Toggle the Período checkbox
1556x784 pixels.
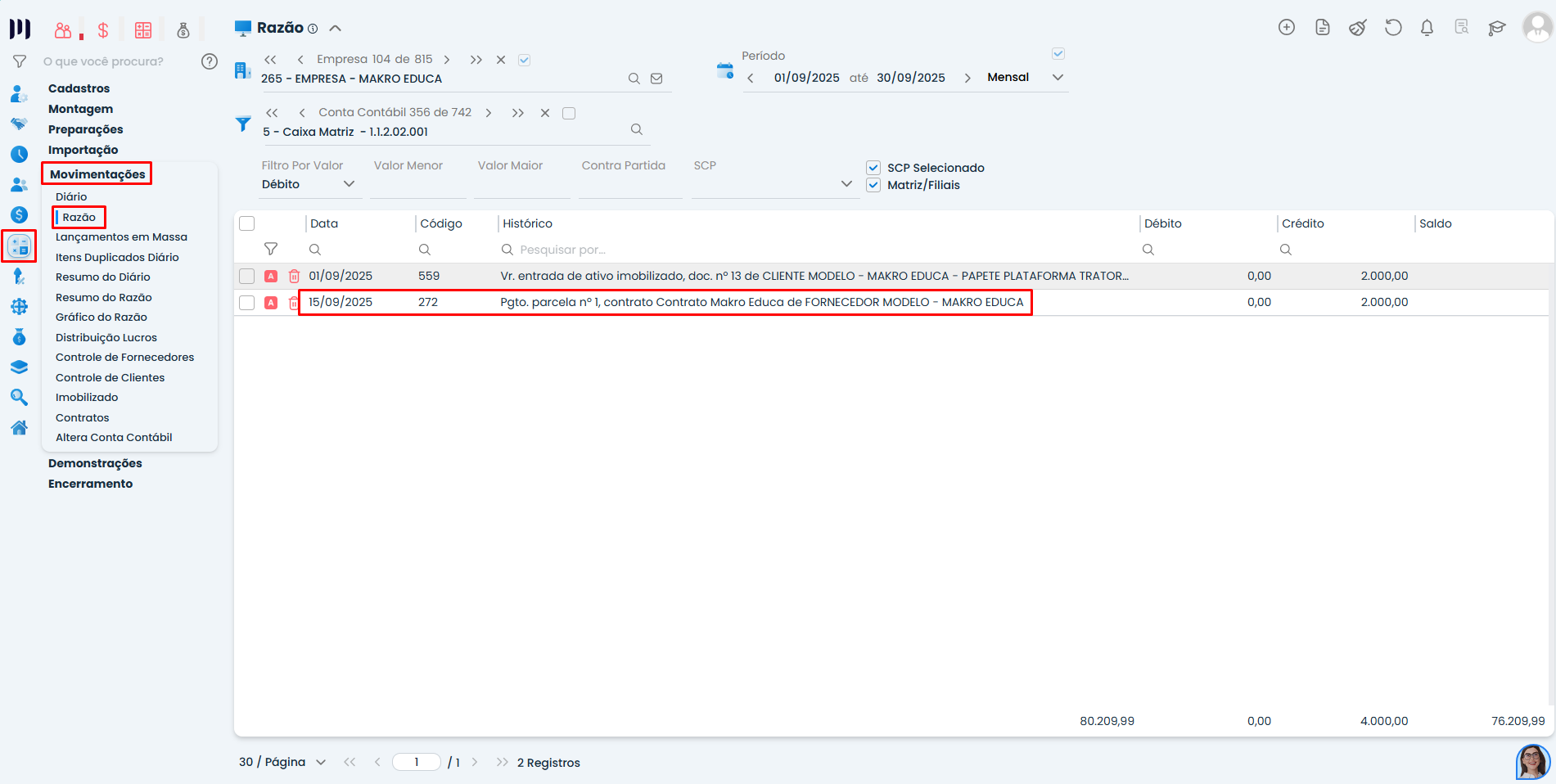[x=1058, y=54]
